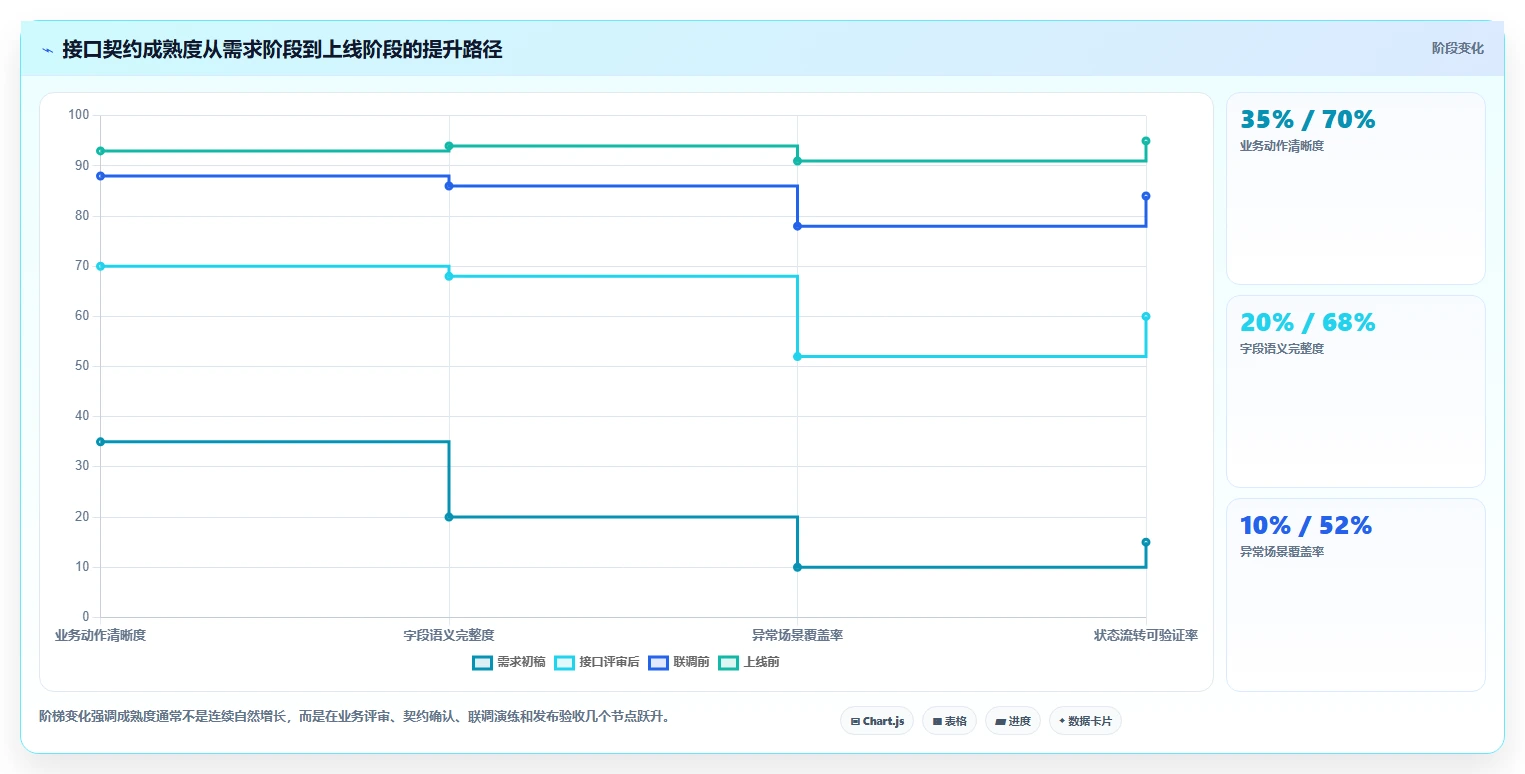Image resolution: width=1525 pixels, height=774 pixels.
Task: Select the 接口评审后 point at 业务动作清晰度 (70)
Action: click(x=100, y=266)
